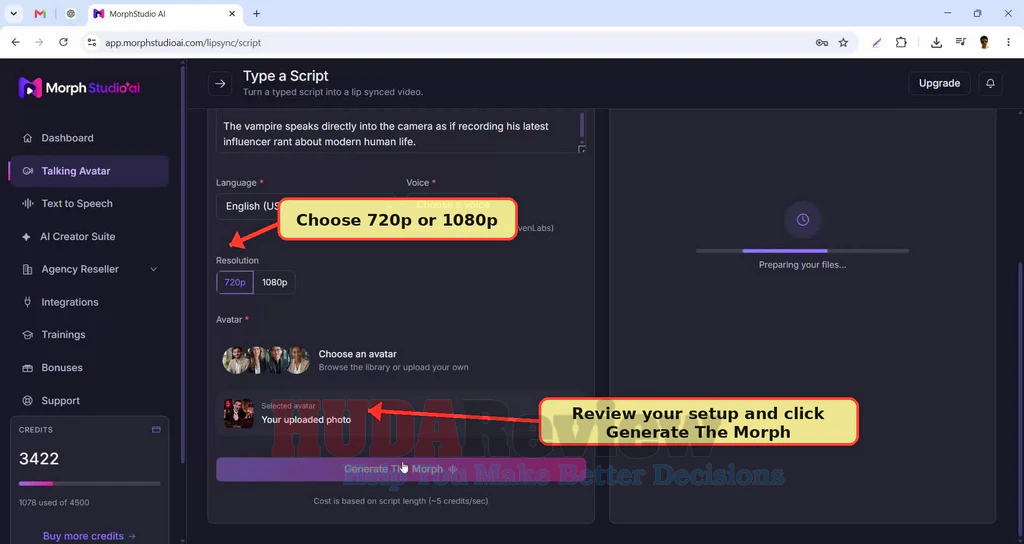This screenshot has height=544, width=1024.
Task: Click the Text to Speech waveform icon
Action: pos(27,203)
